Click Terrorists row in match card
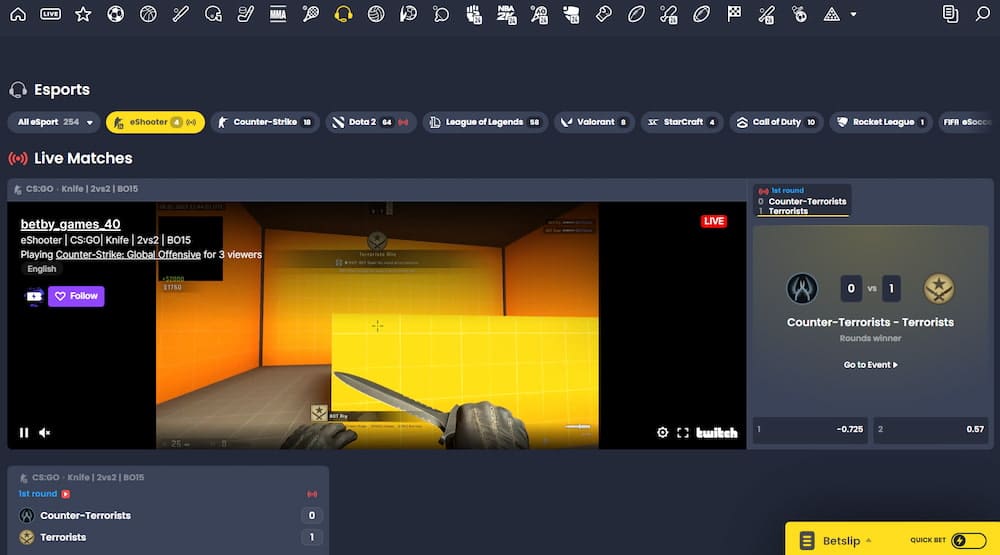 click(x=169, y=537)
